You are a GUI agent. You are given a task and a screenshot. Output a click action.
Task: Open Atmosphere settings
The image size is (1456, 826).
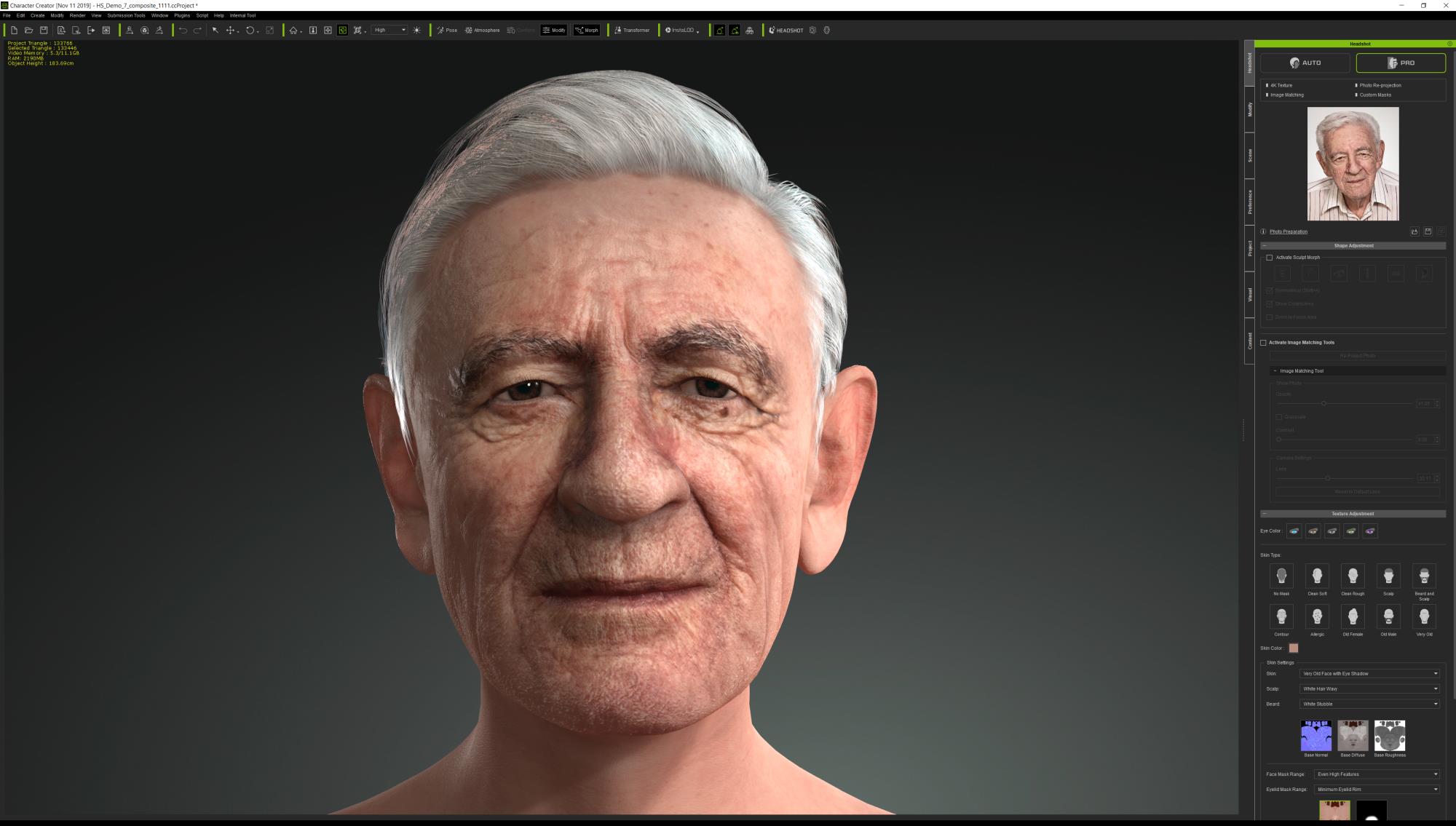click(x=483, y=30)
